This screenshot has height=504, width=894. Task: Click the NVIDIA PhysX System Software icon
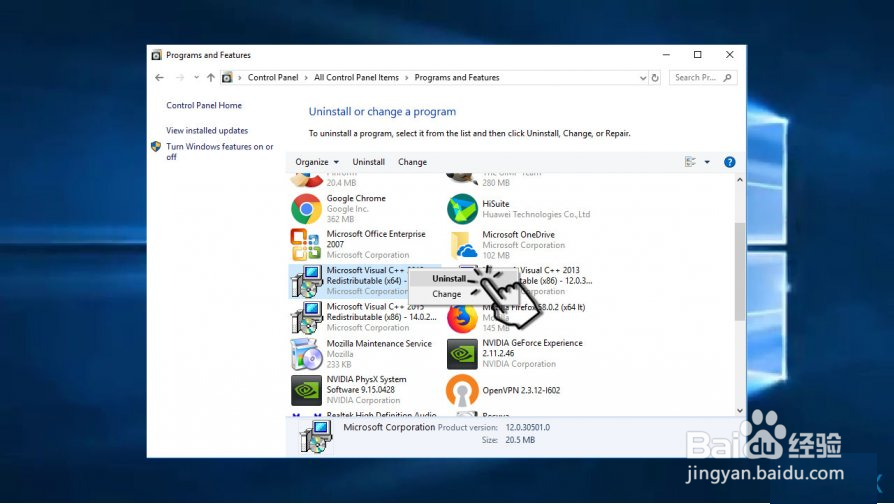tap(306, 390)
